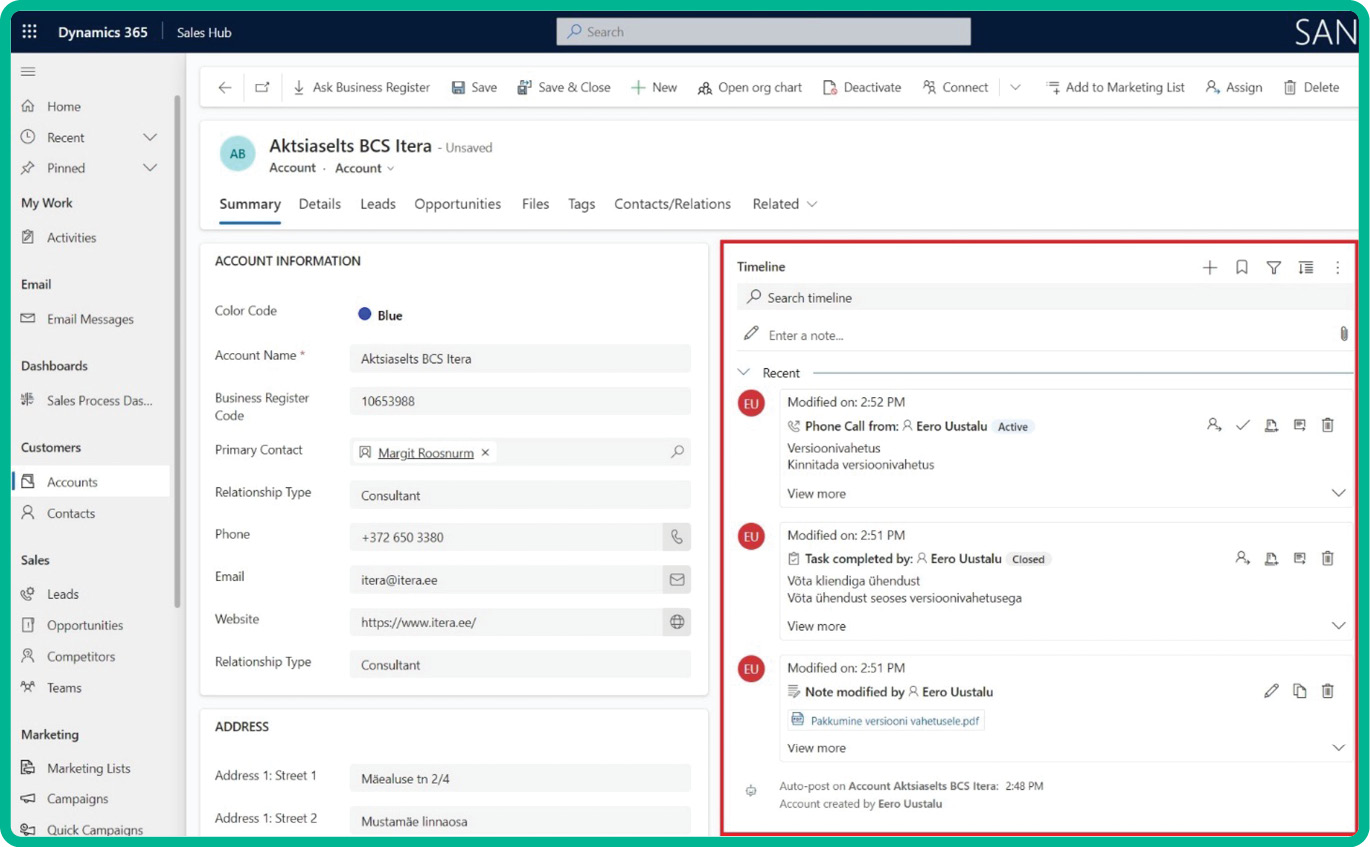This screenshot has width=1370, height=847.
Task: Edit the note with pencil icon
Action: (x=1272, y=691)
